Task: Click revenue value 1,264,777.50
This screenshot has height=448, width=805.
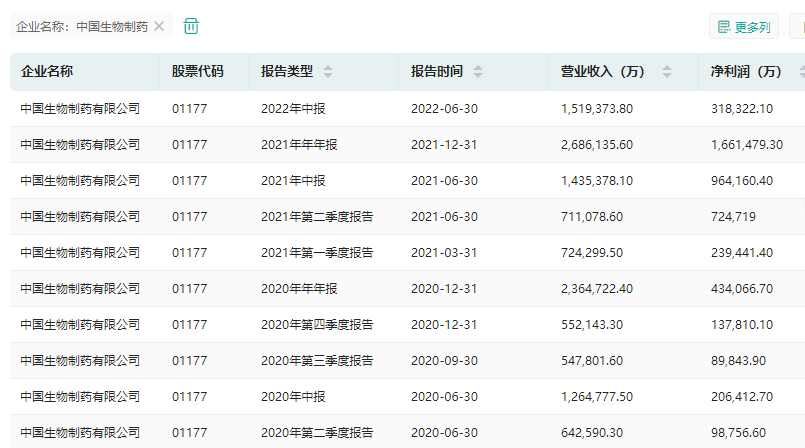Action: 597,396
